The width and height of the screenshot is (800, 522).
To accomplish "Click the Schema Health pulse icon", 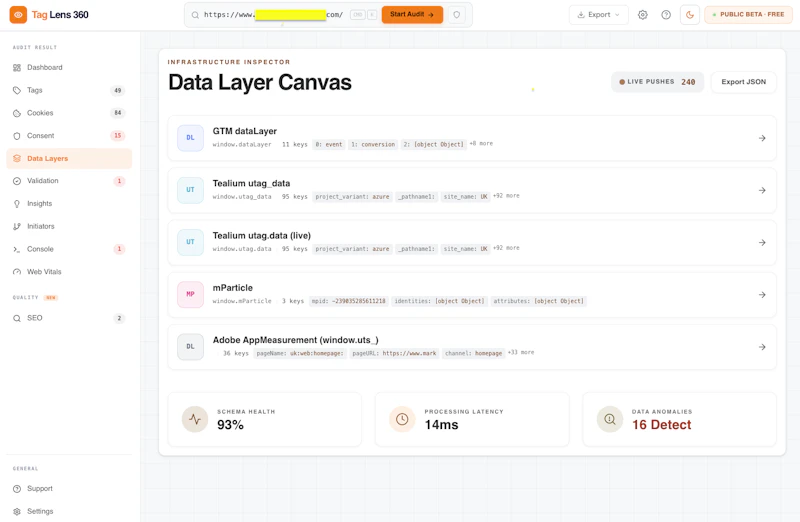I will point(195,419).
